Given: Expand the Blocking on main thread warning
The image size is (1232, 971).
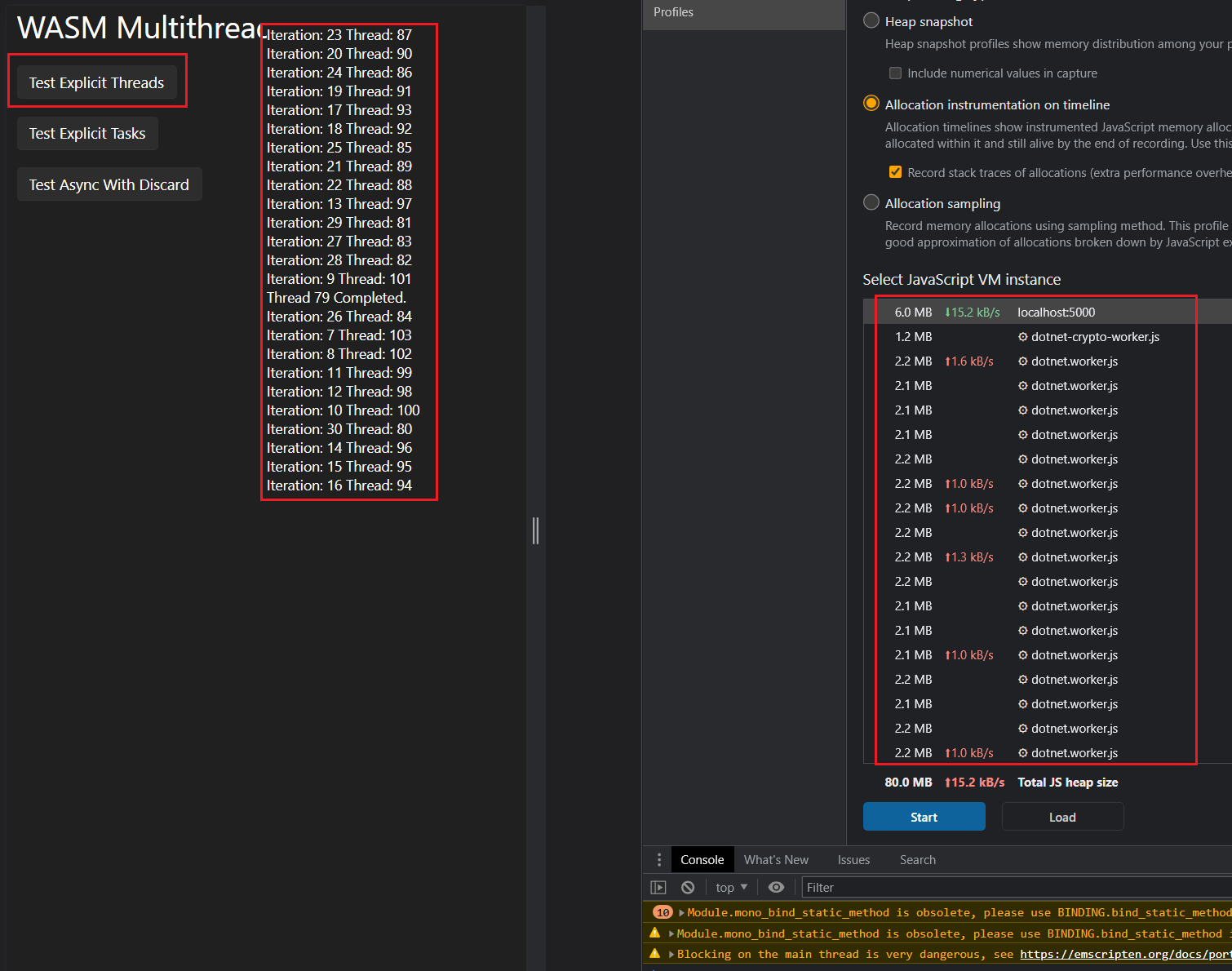Looking at the screenshot, I should point(669,953).
